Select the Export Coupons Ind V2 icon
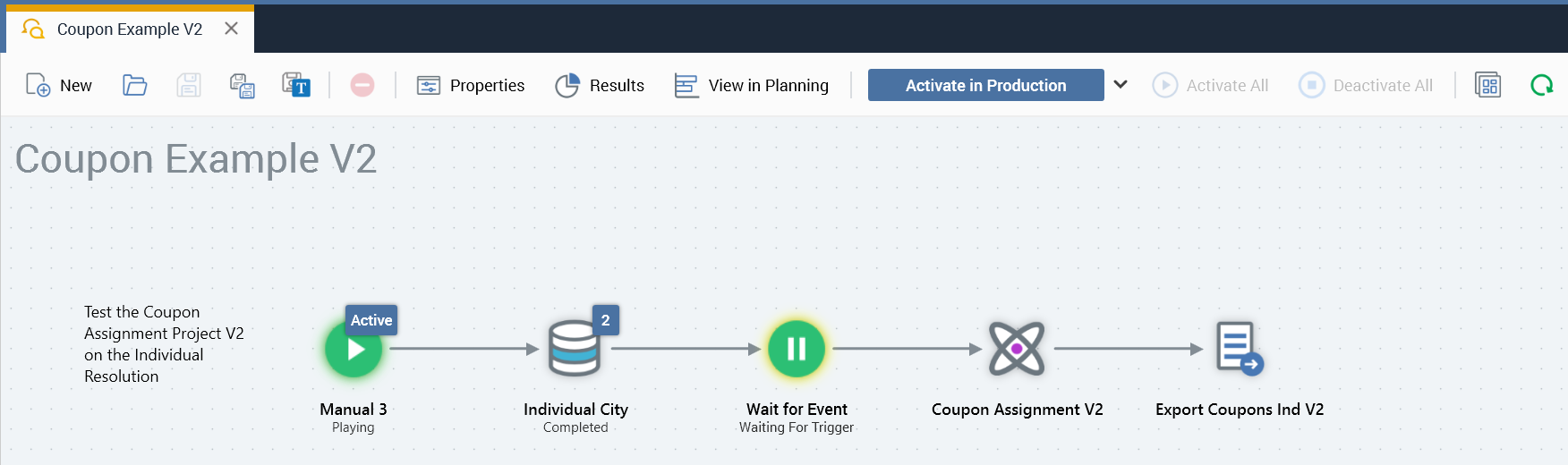This screenshot has height=465, width=1568. pyautogui.click(x=1239, y=349)
